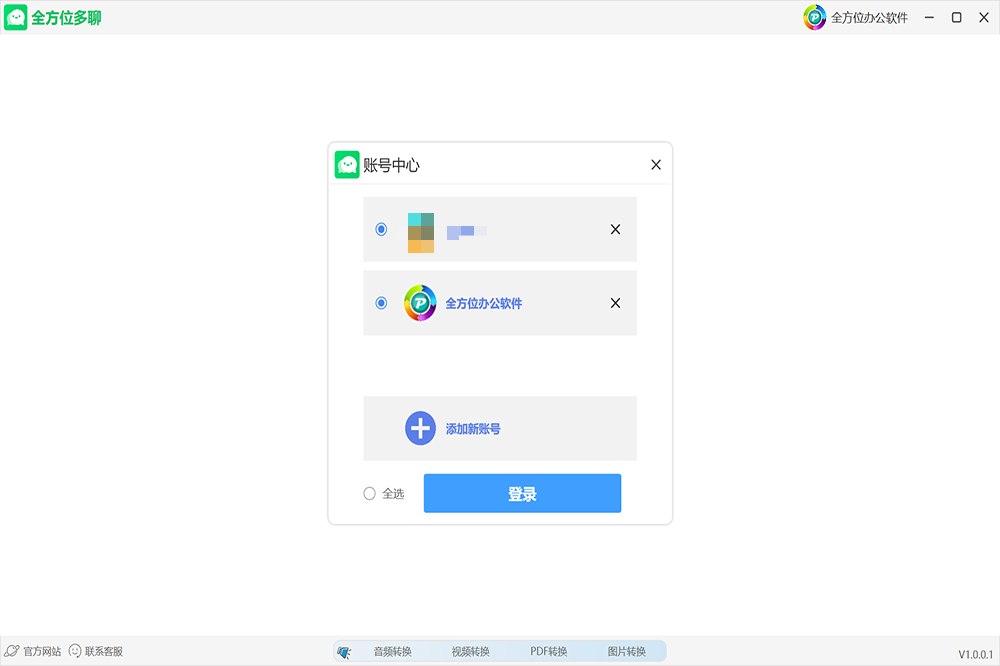This screenshot has height=666, width=1000.
Task: Click the 全方位办公软件 avatar in the account list
Action: (x=420, y=303)
